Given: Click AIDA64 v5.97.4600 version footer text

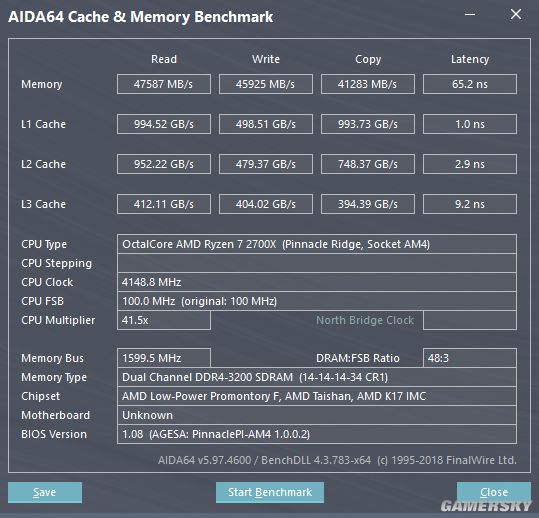Looking at the screenshot, I should pos(337,460).
